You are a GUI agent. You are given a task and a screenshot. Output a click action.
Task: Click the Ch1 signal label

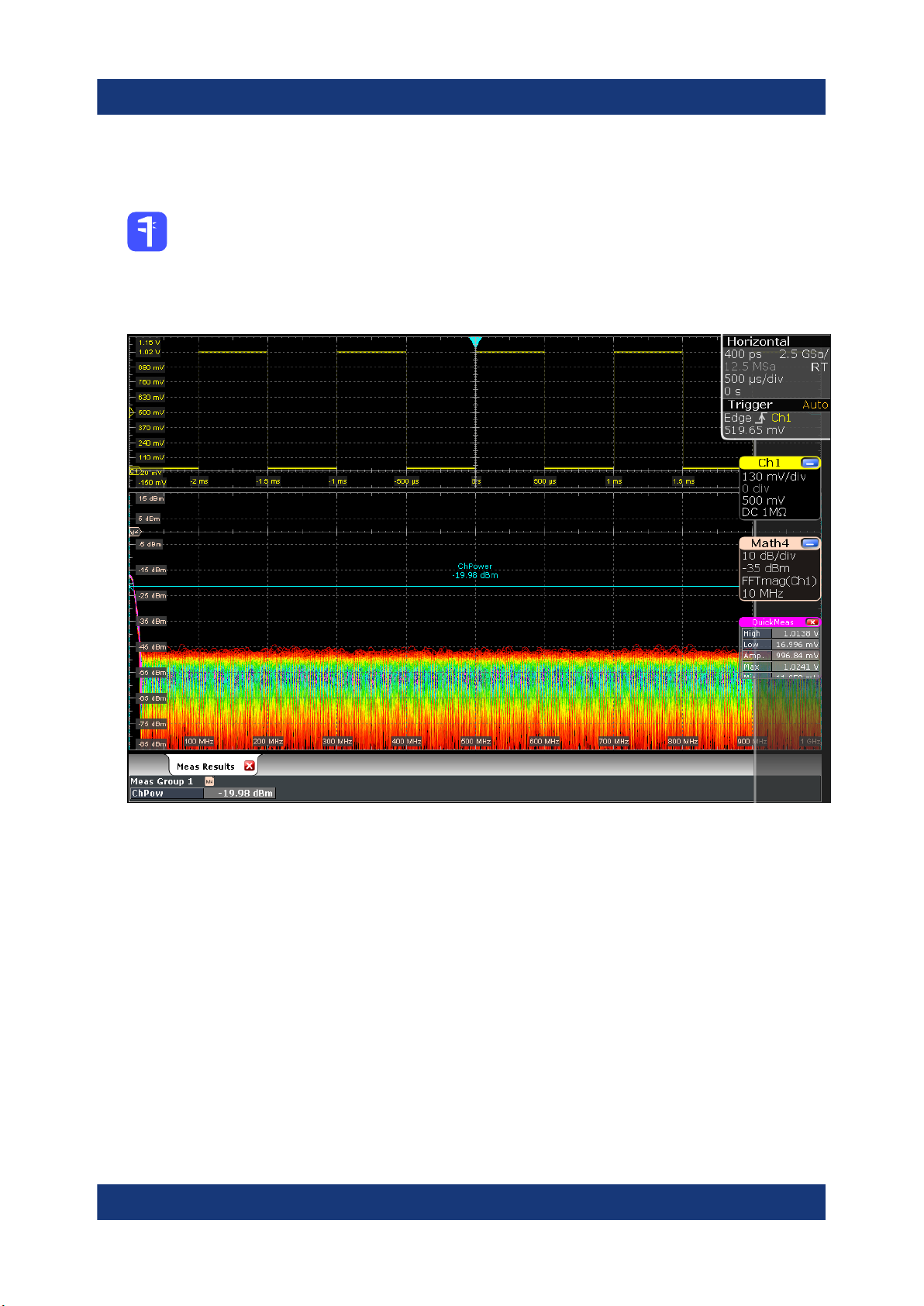tap(769, 463)
